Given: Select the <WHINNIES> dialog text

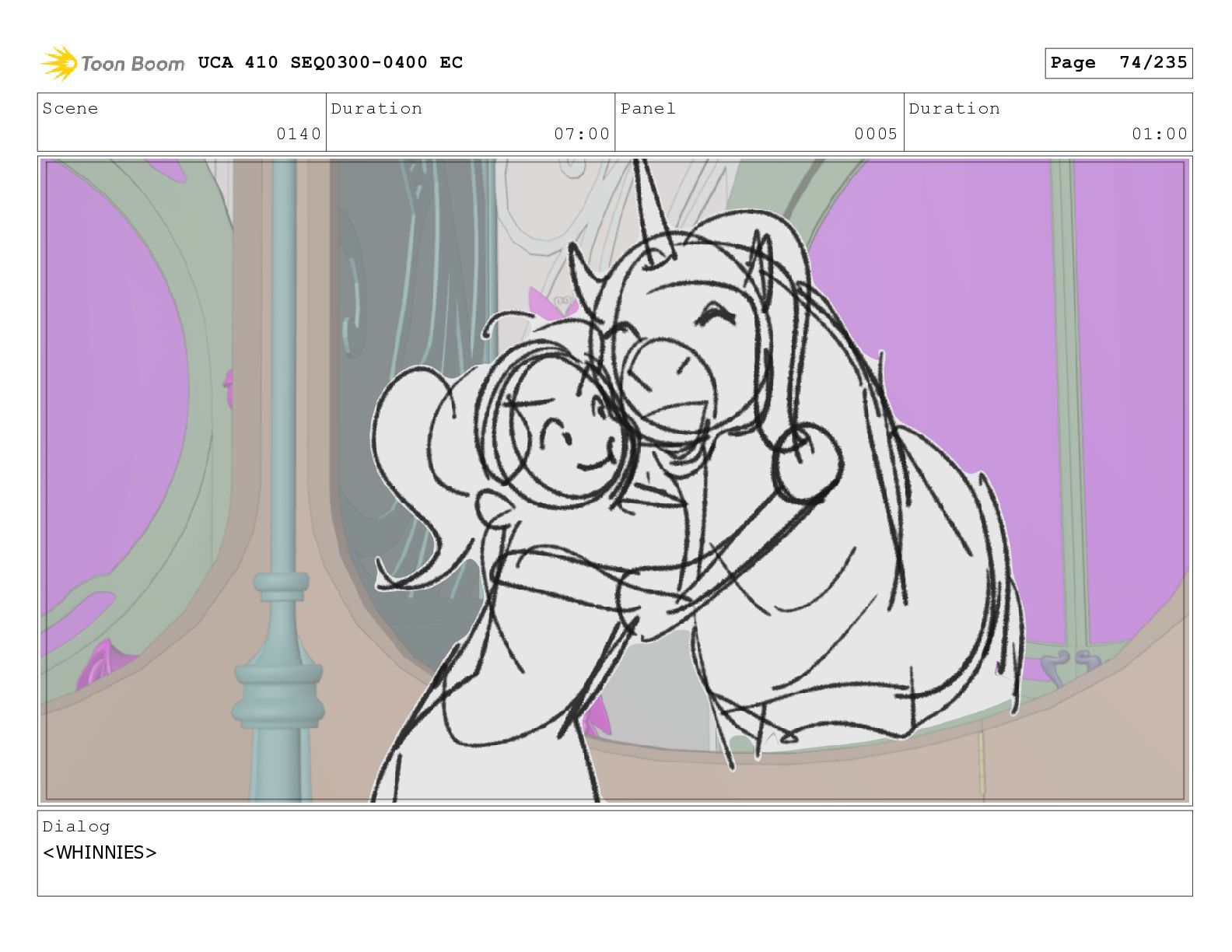Looking at the screenshot, I should click(100, 852).
